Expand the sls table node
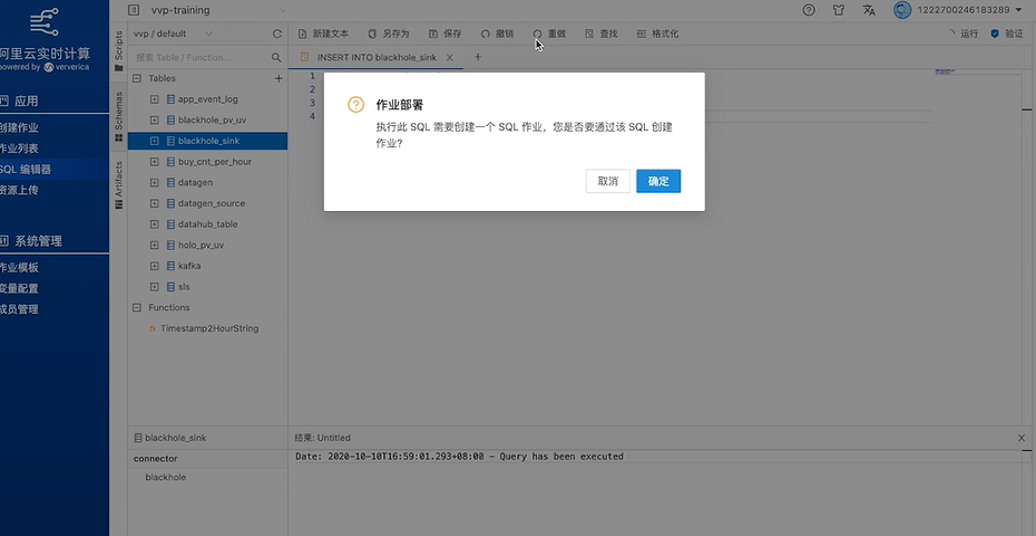1036x536 pixels. [x=155, y=287]
